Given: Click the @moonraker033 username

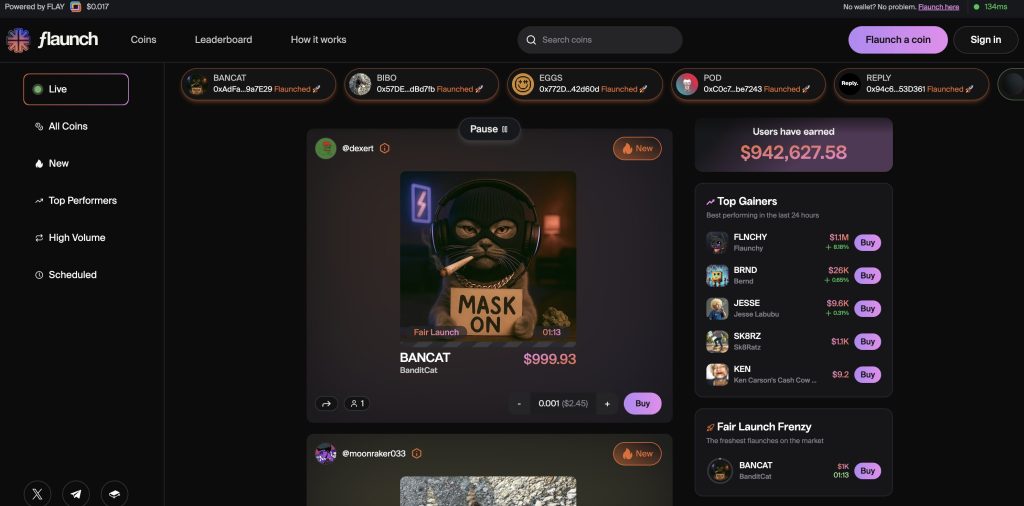Looking at the screenshot, I should tap(374, 453).
